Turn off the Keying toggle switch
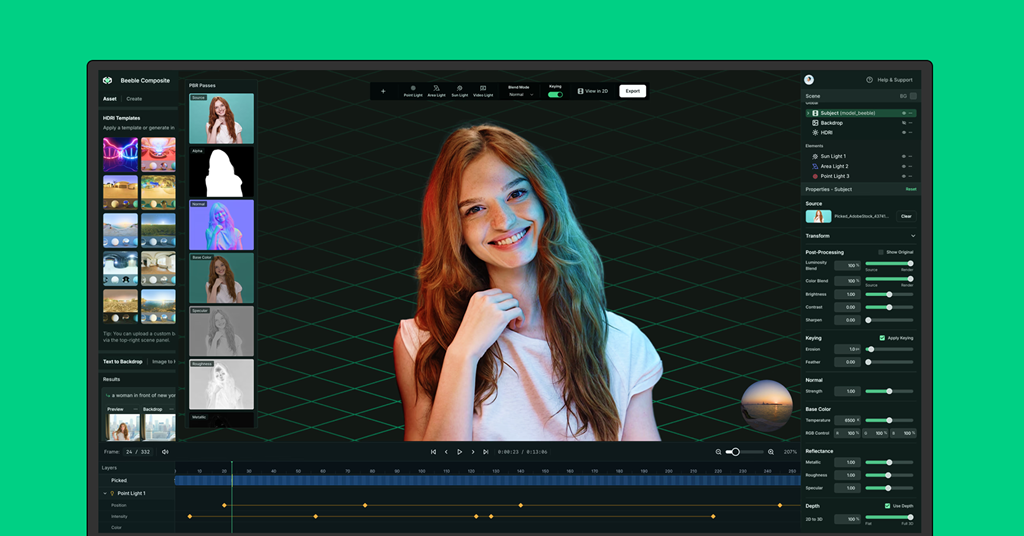1024x536 pixels. pos(555,94)
